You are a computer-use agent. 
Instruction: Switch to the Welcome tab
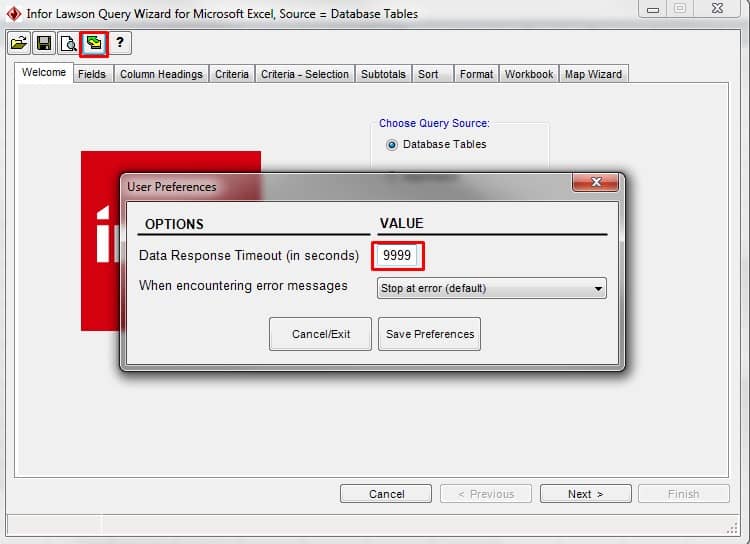pyautogui.click(x=44, y=73)
